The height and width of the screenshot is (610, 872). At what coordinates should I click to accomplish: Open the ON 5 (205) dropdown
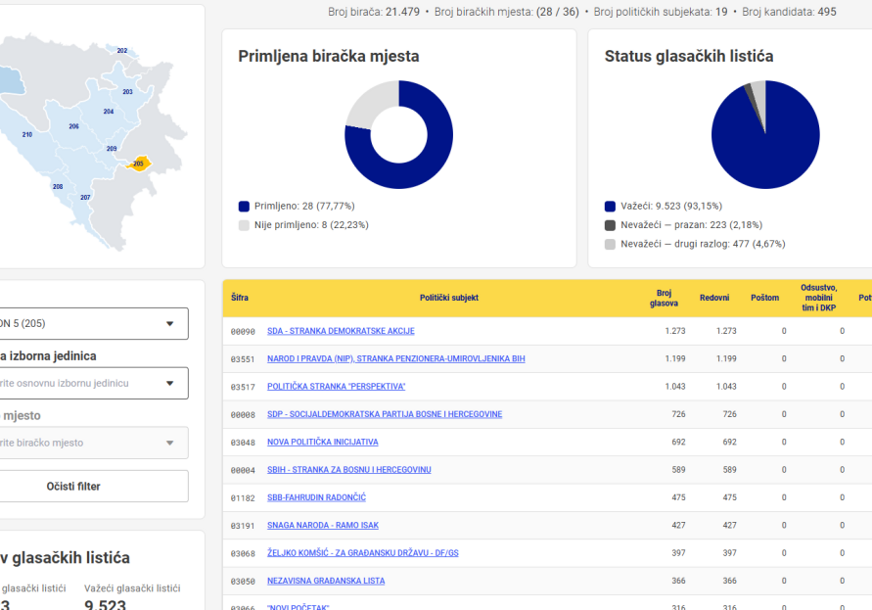(x=93, y=324)
